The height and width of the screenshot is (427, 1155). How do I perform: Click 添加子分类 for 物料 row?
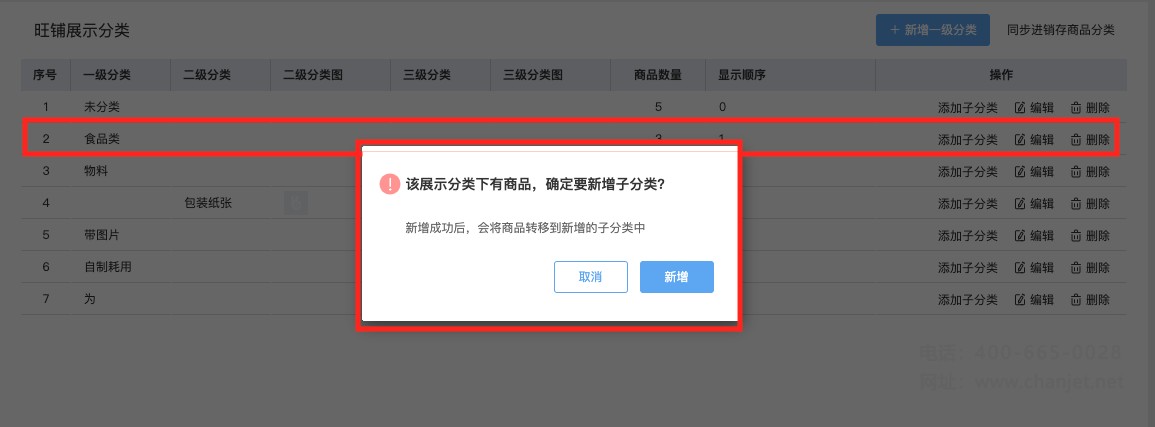967,172
